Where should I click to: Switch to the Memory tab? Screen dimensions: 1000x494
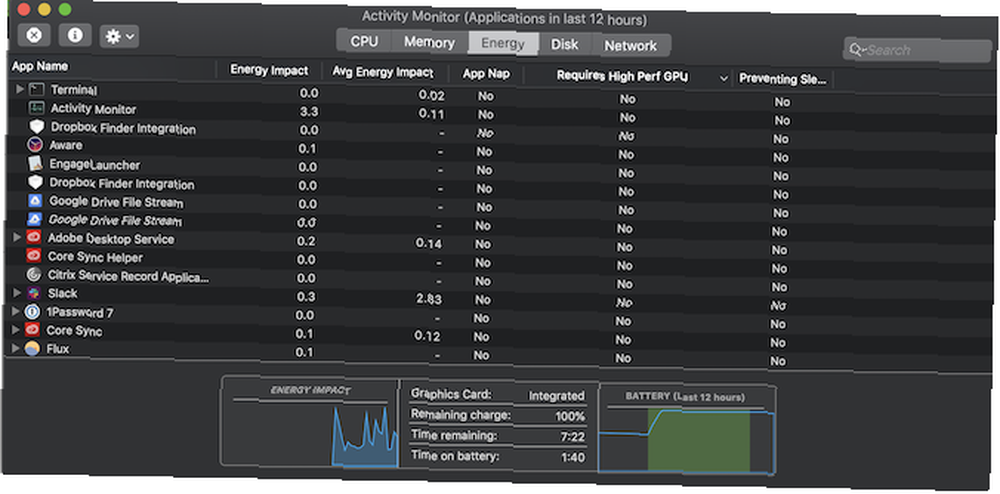(x=430, y=43)
